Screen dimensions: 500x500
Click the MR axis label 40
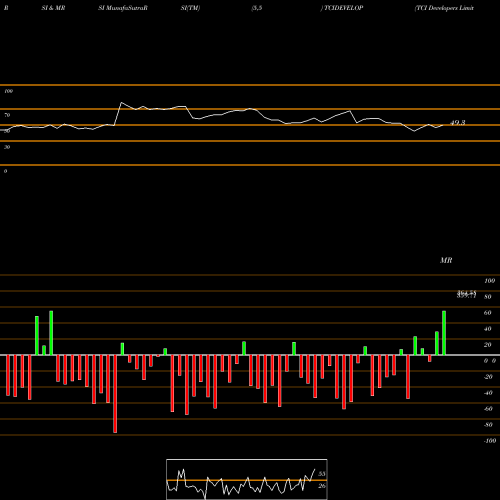(x=487, y=329)
